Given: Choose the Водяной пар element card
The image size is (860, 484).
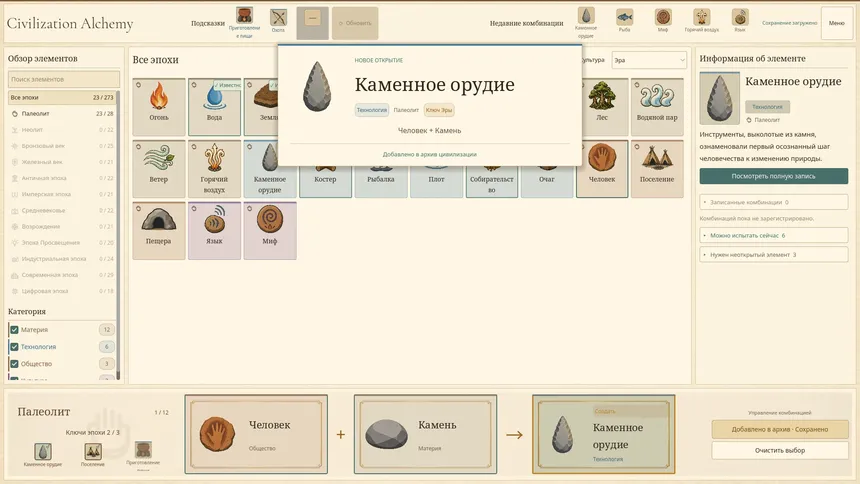Looking at the screenshot, I should coord(657,106).
